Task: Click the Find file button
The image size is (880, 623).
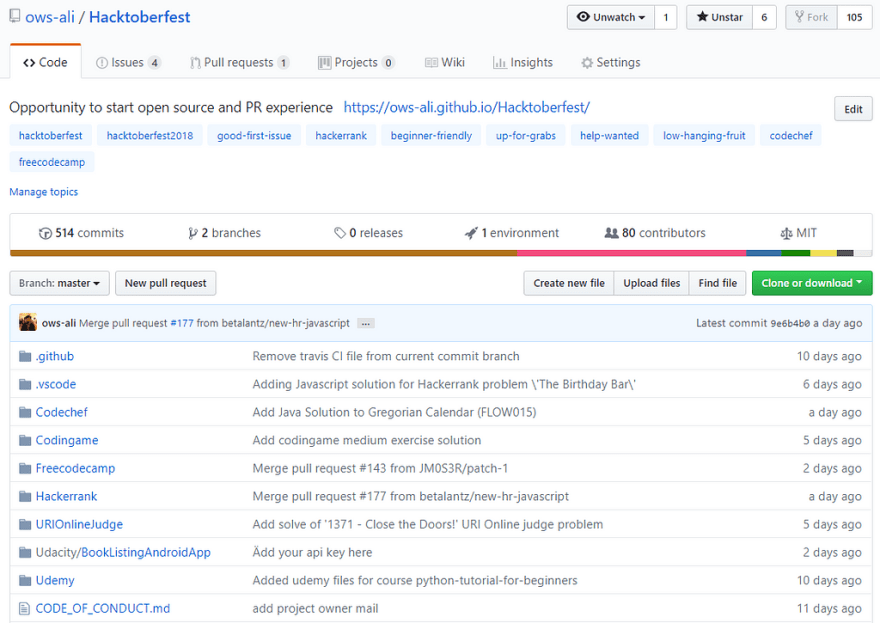Action: (718, 283)
